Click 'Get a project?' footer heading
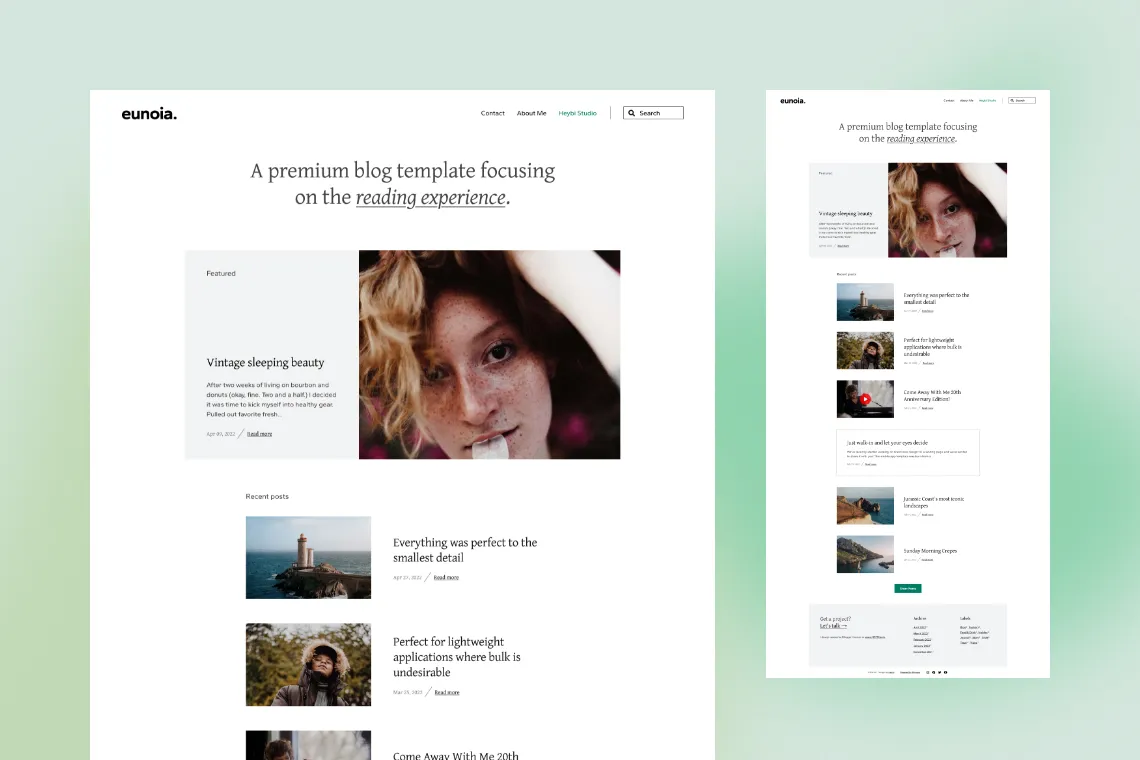This screenshot has width=1140, height=760. 835,619
